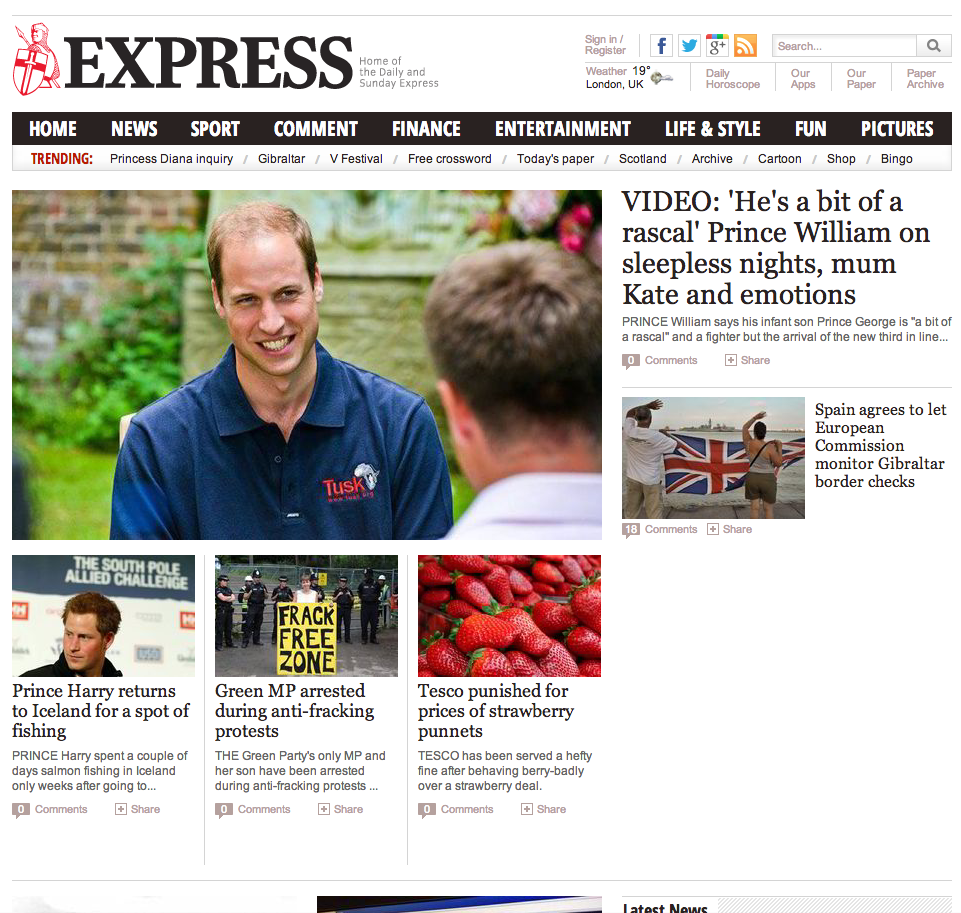
Task: Open the ENTERTAINMENT navigation menu
Action: pyautogui.click(x=563, y=129)
